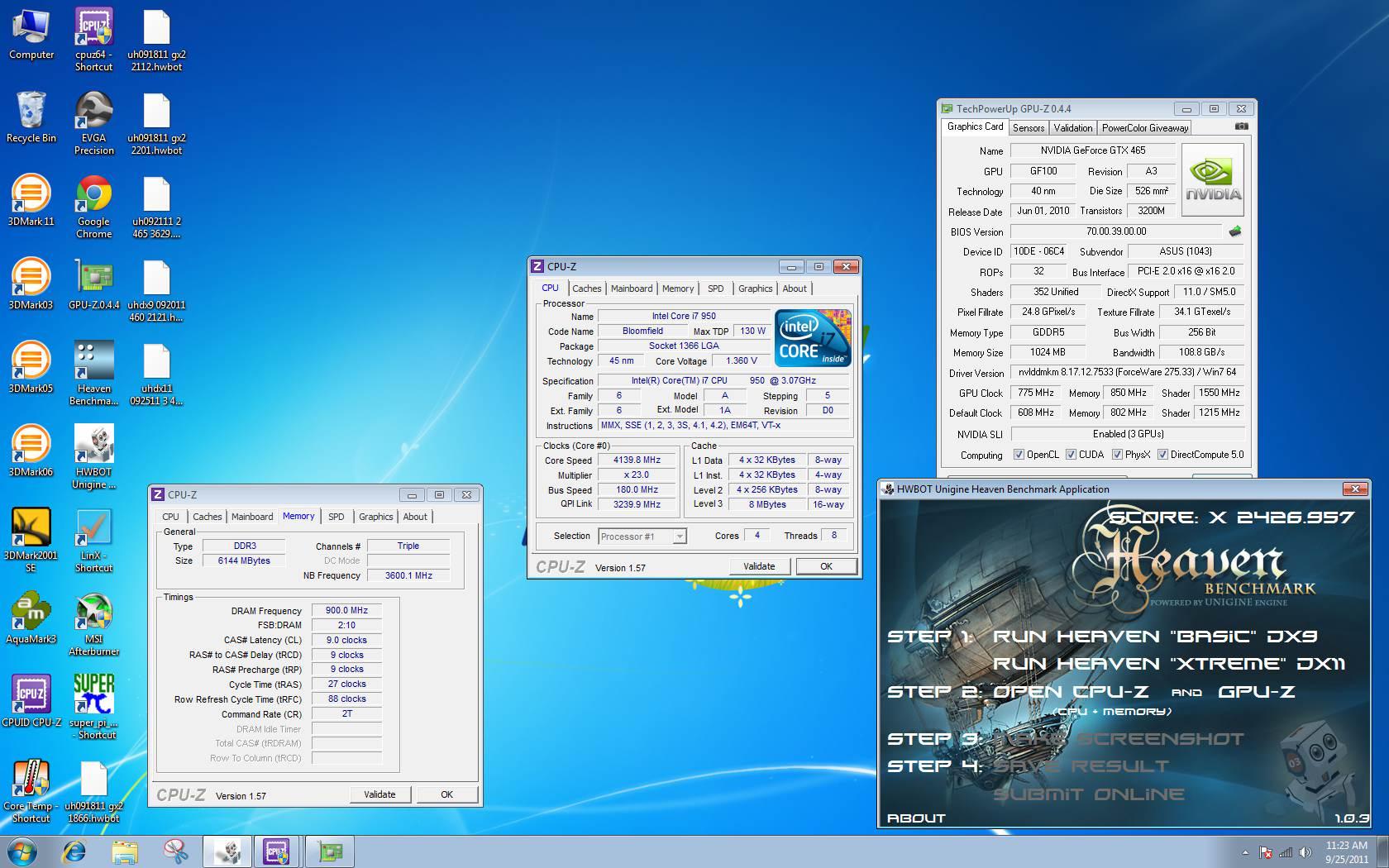The height and width of the screenshot is (868, 1389).
Task: Open the Caches tab in the CPU-Z CPU window
Action: click(x=587, y=289)
